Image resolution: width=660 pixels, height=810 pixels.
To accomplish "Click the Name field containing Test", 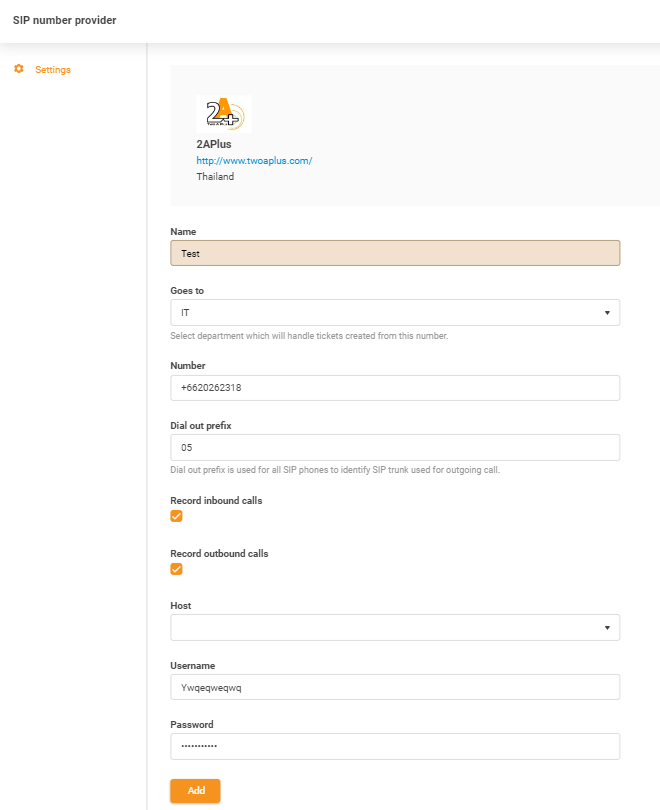I will pos(394,253).
